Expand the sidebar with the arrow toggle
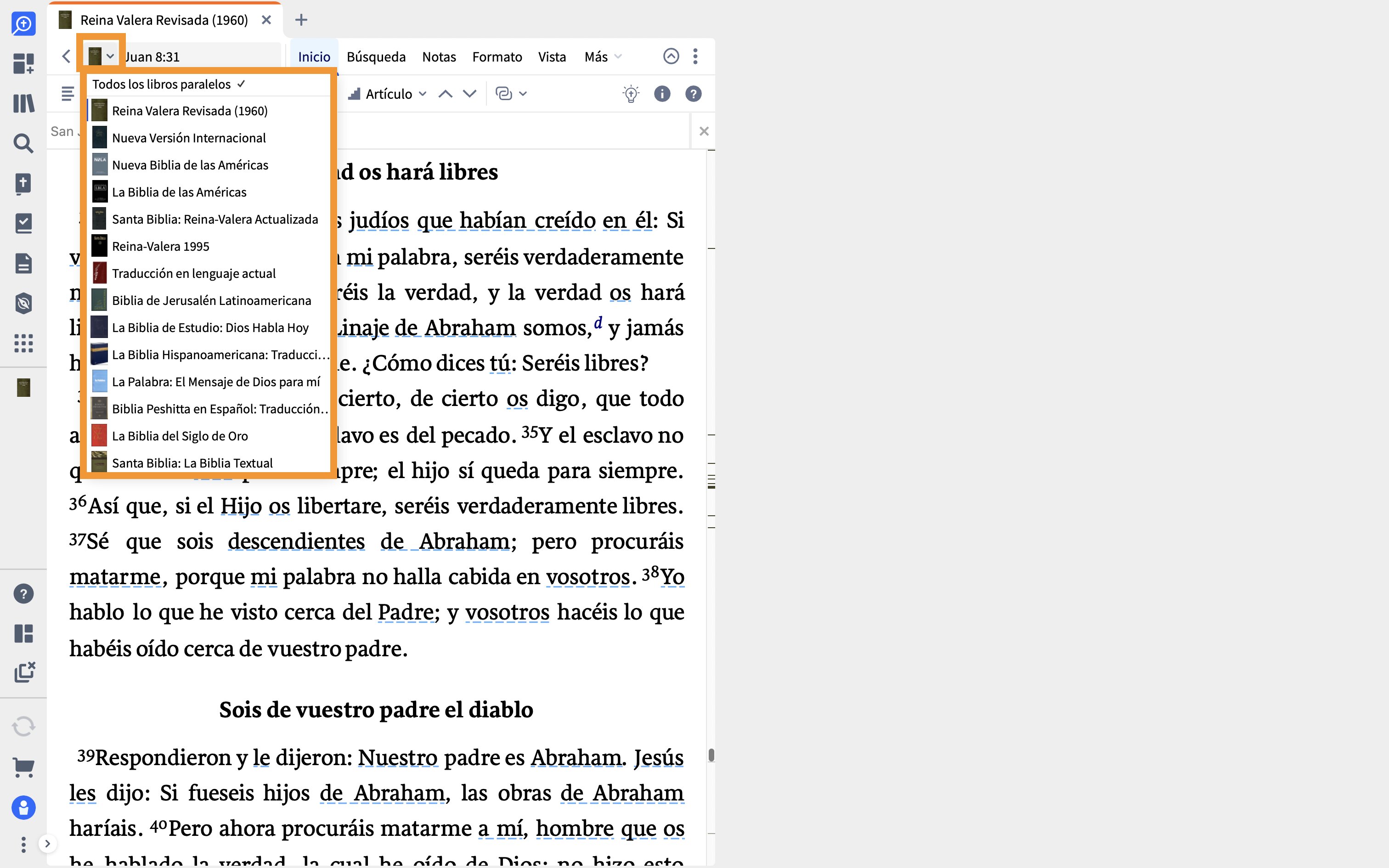The image size is (1389, 868). click(x=48, y=843)
